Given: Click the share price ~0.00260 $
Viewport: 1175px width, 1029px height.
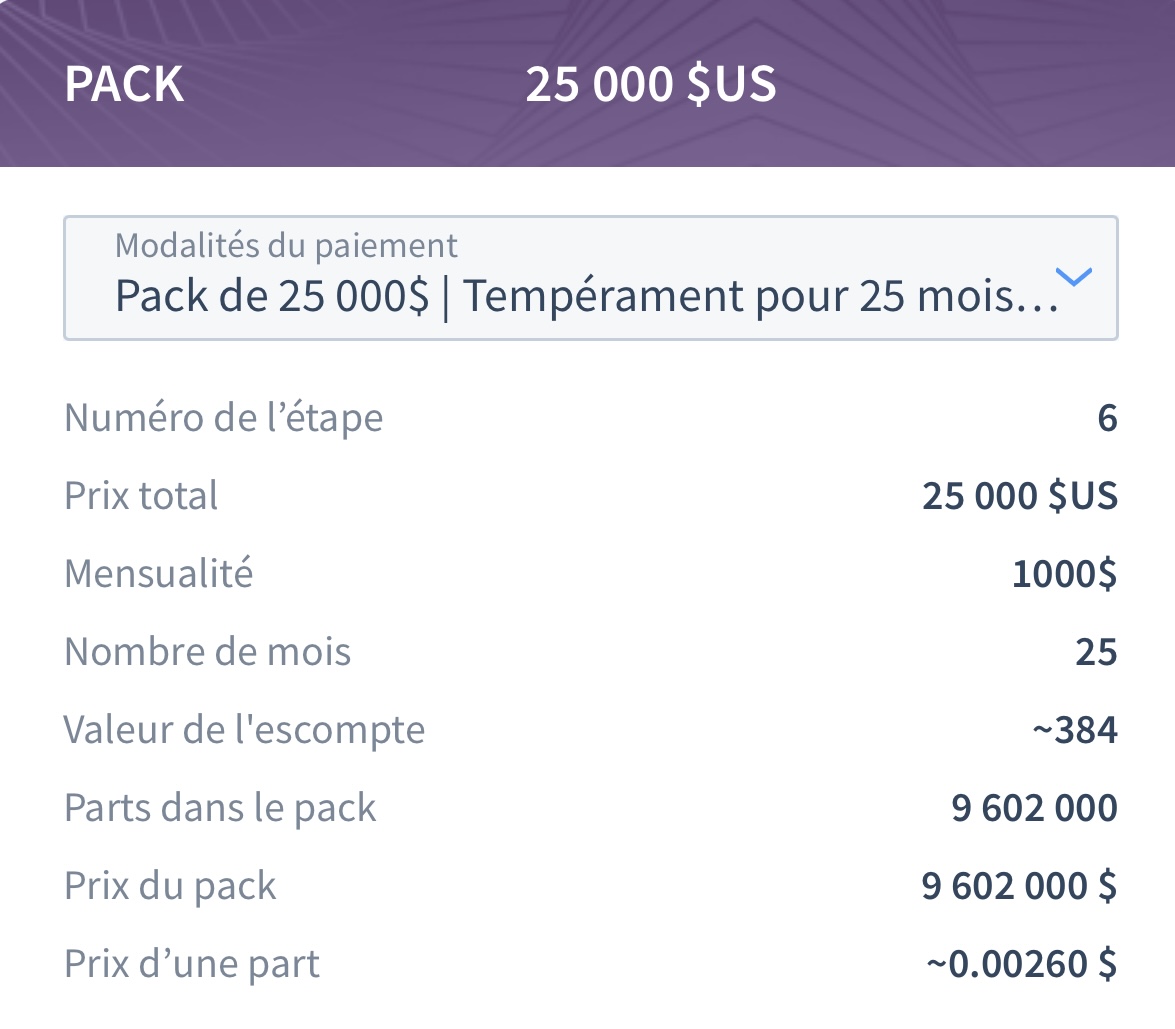Looking at the screenshot, I should click(1021, 964).
